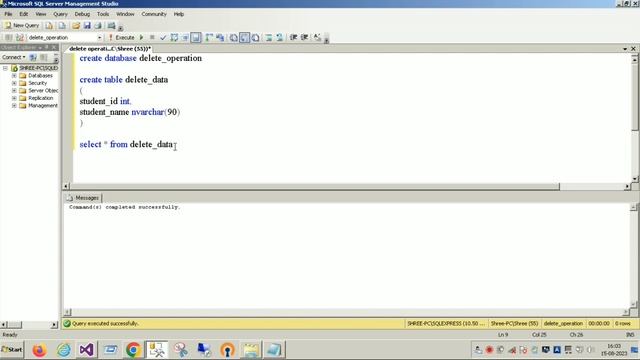Click the New Query button
The image size is (640, 360).
[22, 25]
